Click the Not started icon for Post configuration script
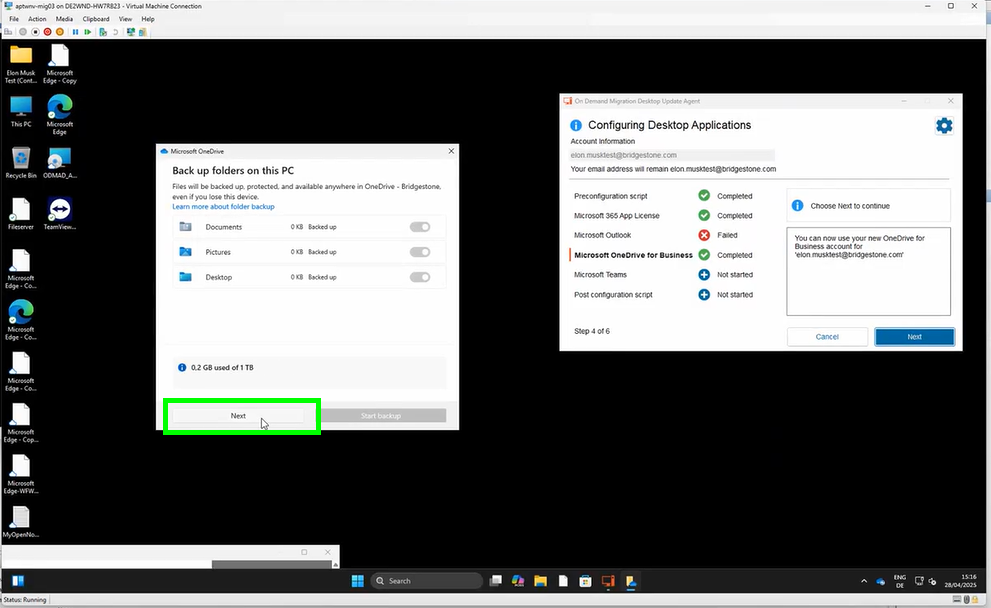This screenshot has width=991, height=608. coord(704,295)
